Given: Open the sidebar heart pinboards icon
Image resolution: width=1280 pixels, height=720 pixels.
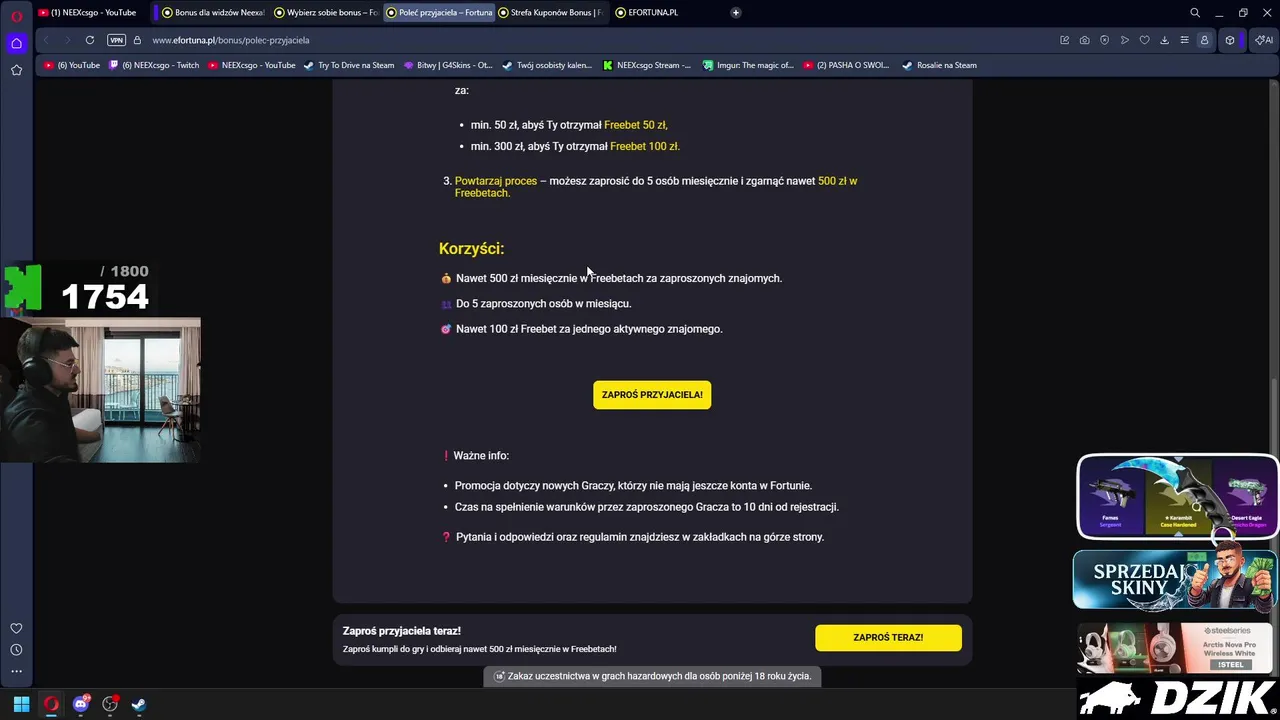Looking at the screenshot, I should point(16,628).
